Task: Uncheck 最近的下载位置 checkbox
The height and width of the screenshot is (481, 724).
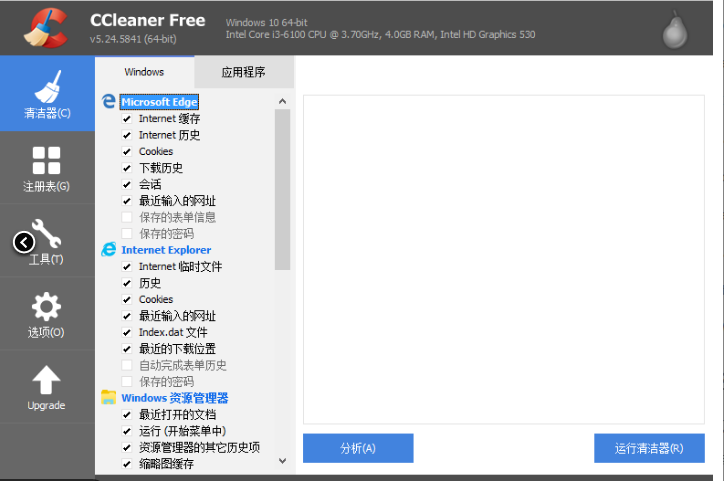Action: 127,349
